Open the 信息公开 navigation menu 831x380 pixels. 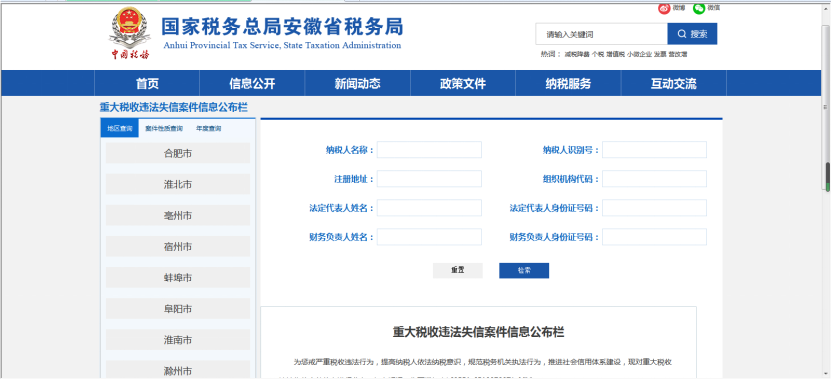[252, 83]
